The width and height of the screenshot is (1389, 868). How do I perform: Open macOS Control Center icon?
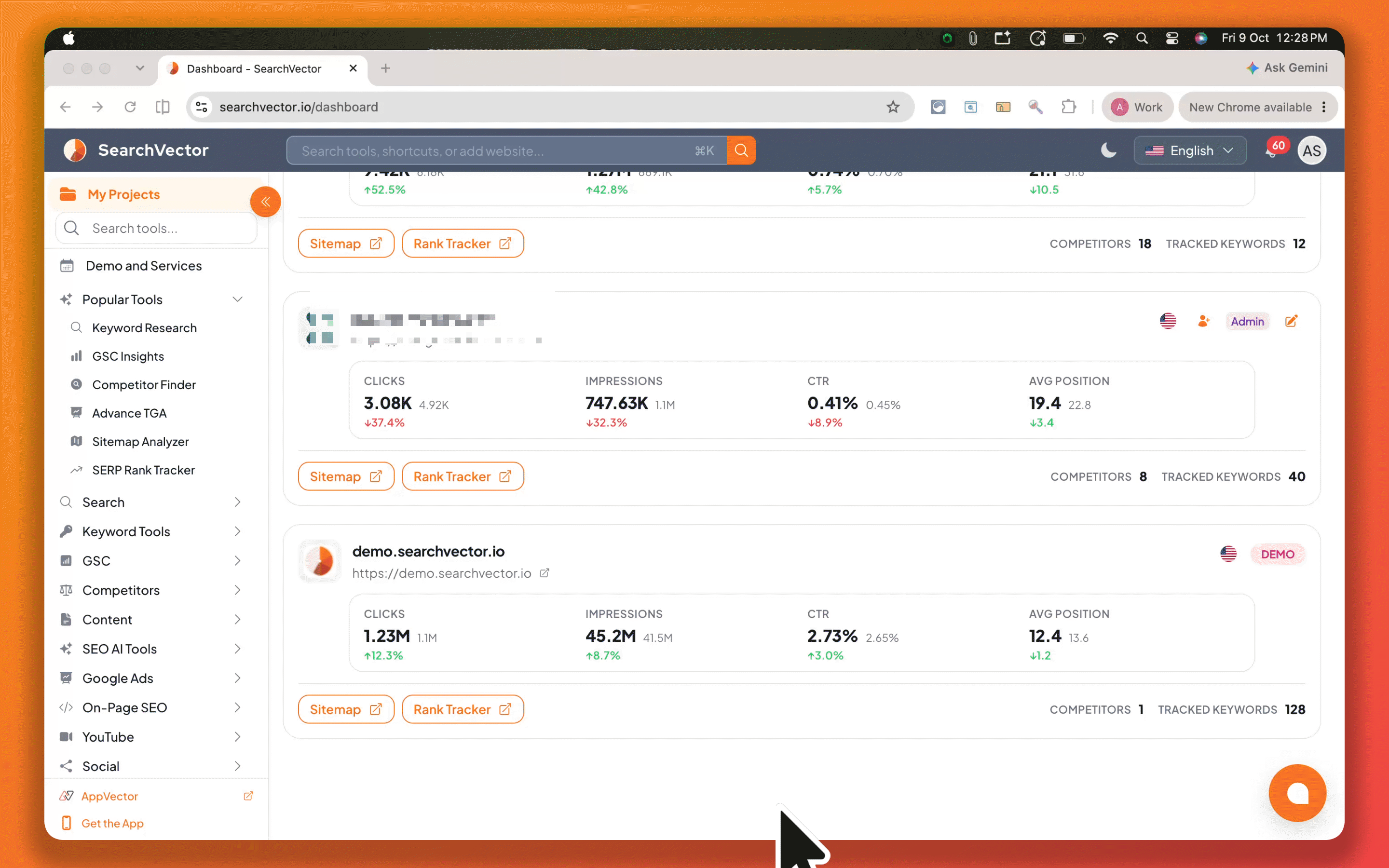[1171, 38]
